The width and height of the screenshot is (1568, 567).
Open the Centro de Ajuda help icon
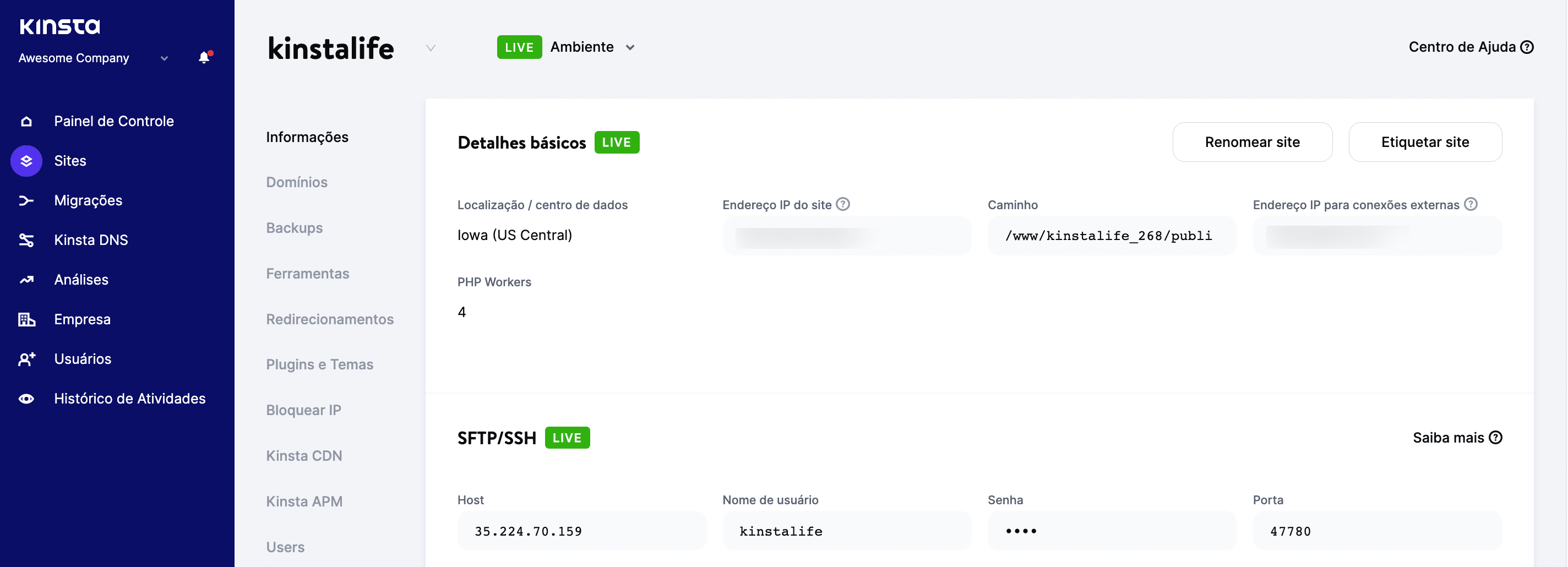tap(1527, 46)
